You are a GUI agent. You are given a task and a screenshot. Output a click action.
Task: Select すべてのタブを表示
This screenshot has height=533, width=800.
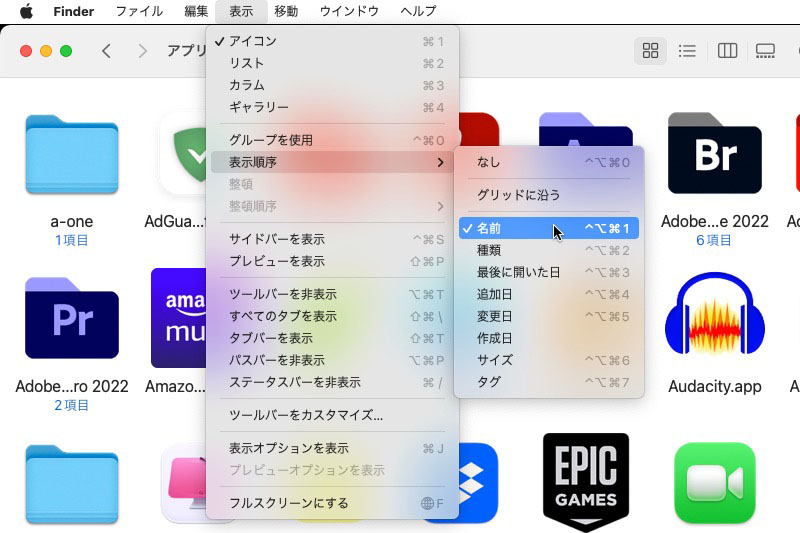click(x=332, y=316)
